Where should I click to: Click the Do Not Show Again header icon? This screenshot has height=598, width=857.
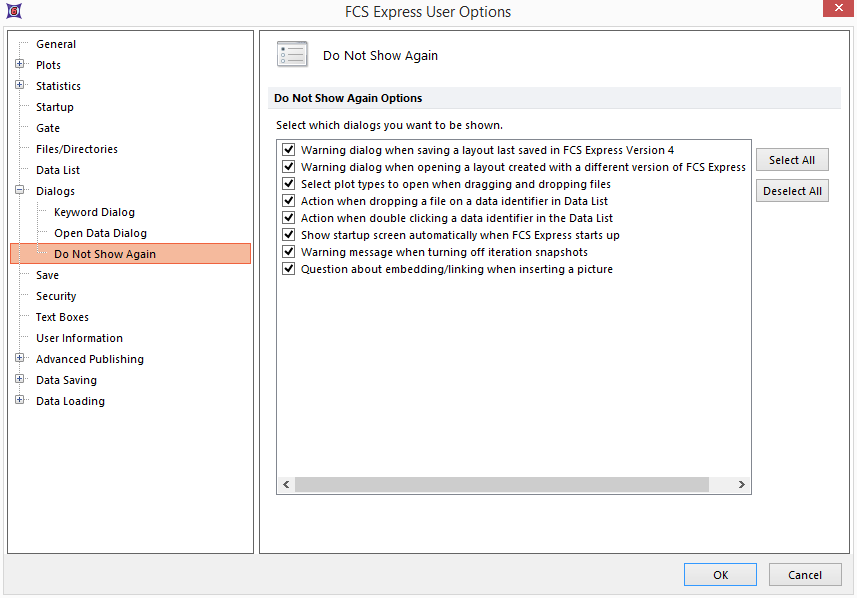[292, 55]
